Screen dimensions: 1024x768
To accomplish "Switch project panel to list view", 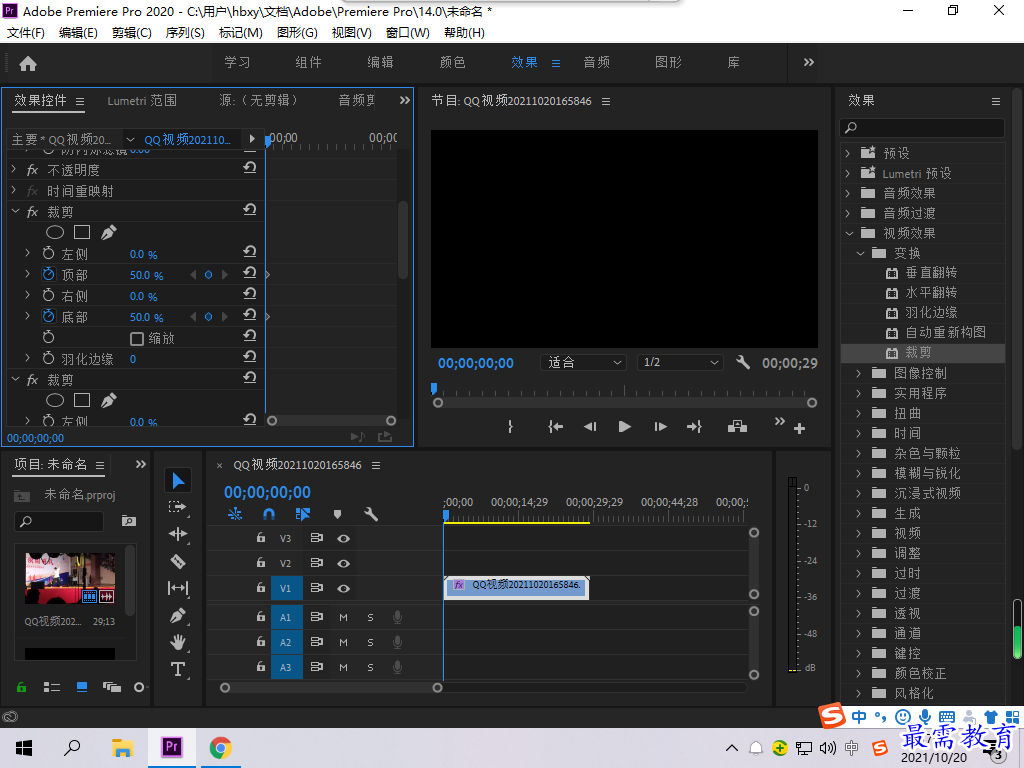I will pyautogui.click(x=52, y=687).
